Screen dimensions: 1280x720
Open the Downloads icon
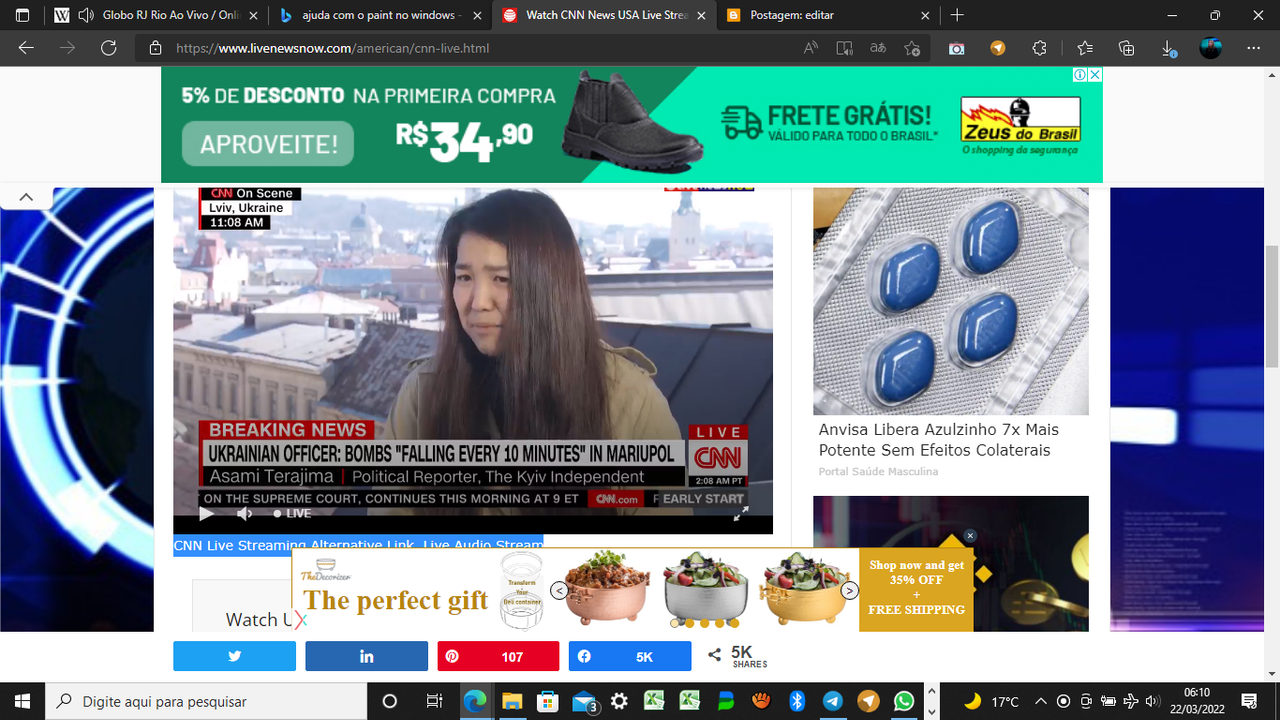1167,48
